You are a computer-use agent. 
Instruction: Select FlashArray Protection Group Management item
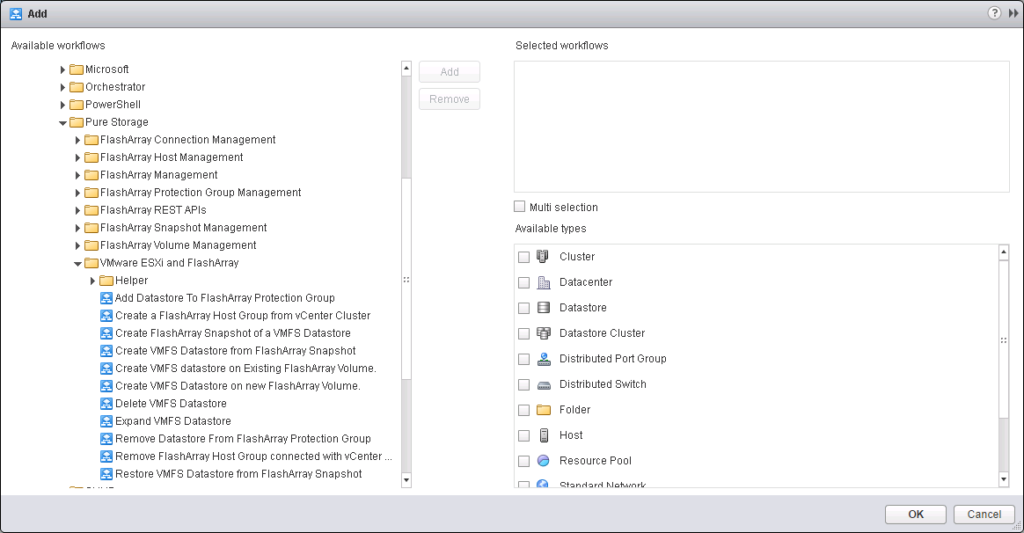click(x=200, y=193)
